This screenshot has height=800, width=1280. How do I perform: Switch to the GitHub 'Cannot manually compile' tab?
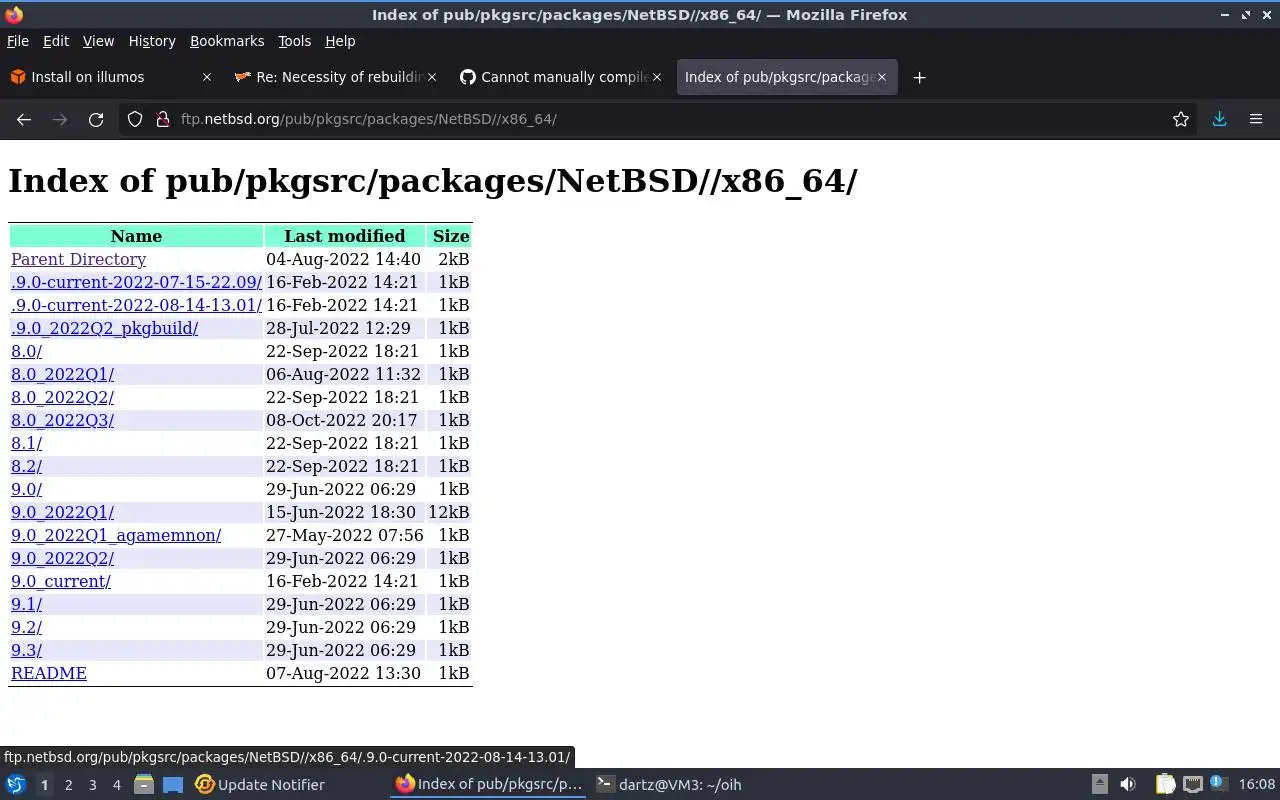pyautogui.click(x=560, y=77)
